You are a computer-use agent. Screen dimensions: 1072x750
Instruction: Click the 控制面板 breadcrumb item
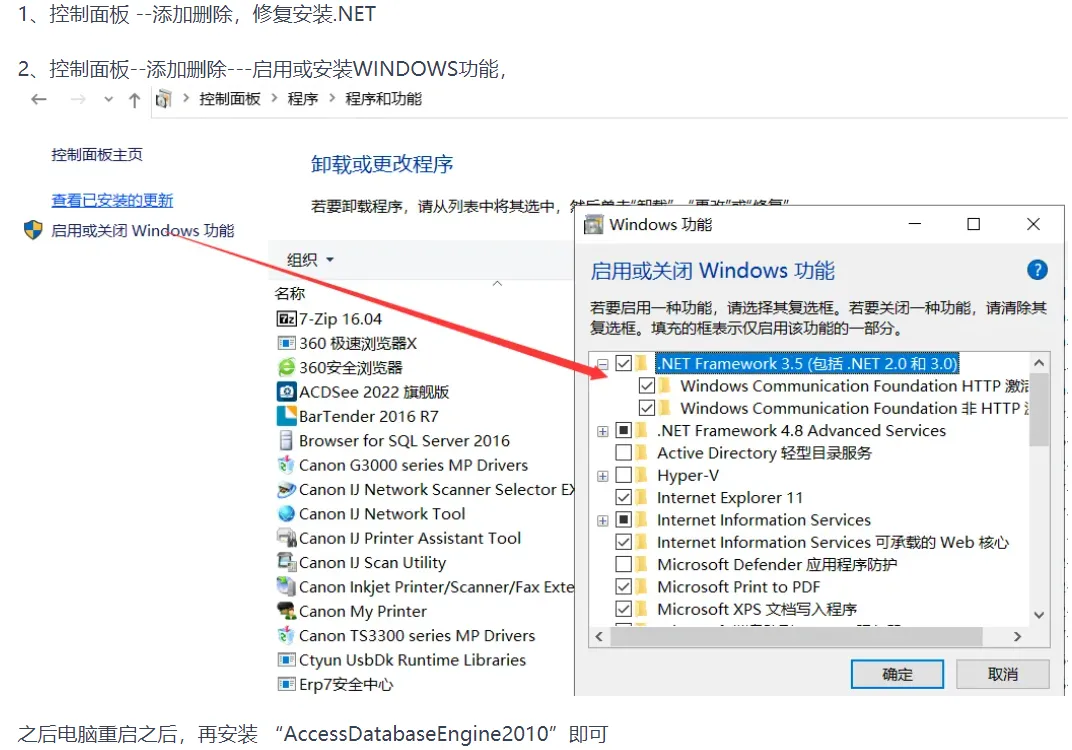(x=230, y=99)
